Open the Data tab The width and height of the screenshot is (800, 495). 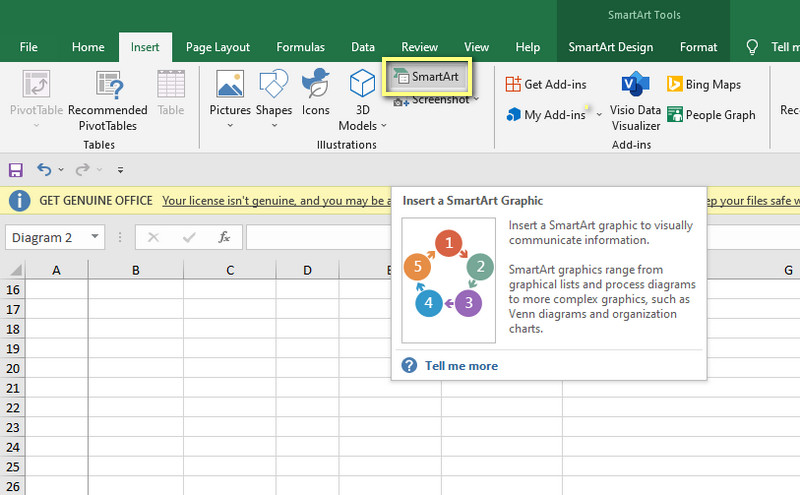363,47
